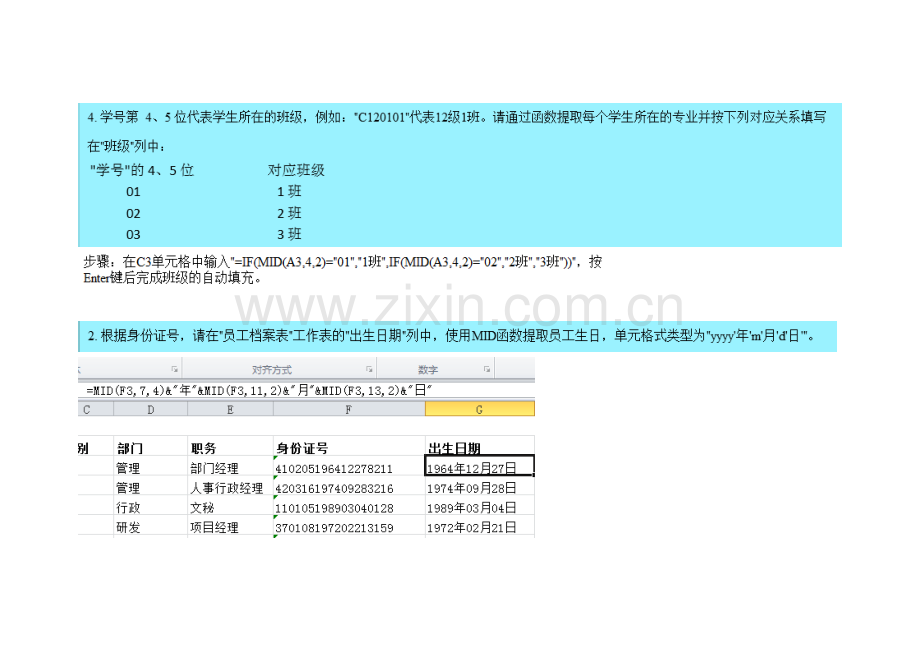This screenshot has height=651, width=920.
Task: Select the 项目经理 cell
Action: point(231,527)
